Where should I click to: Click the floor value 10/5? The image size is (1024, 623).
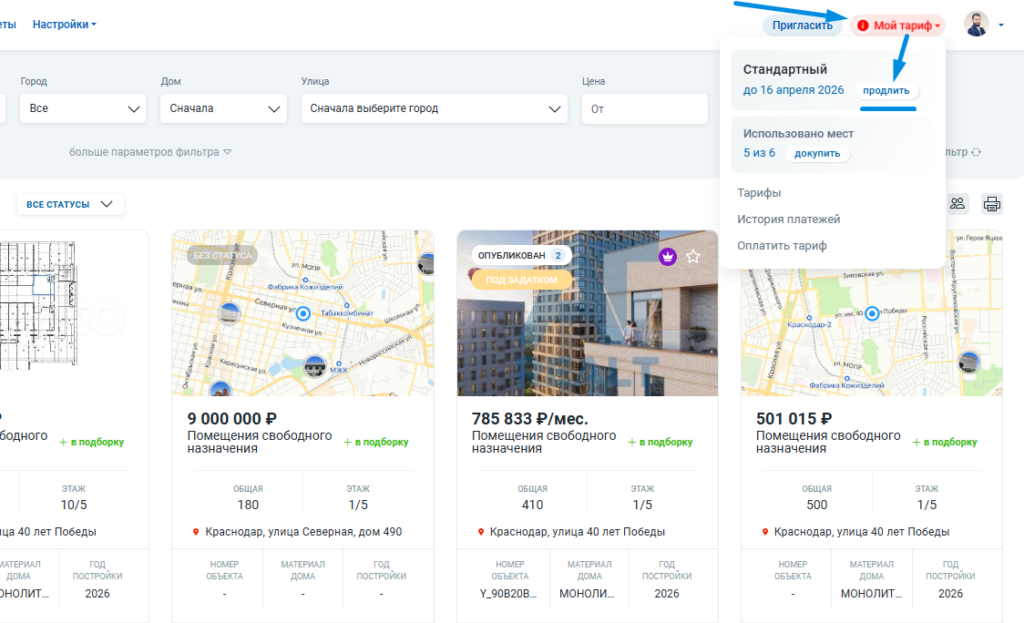74,505
